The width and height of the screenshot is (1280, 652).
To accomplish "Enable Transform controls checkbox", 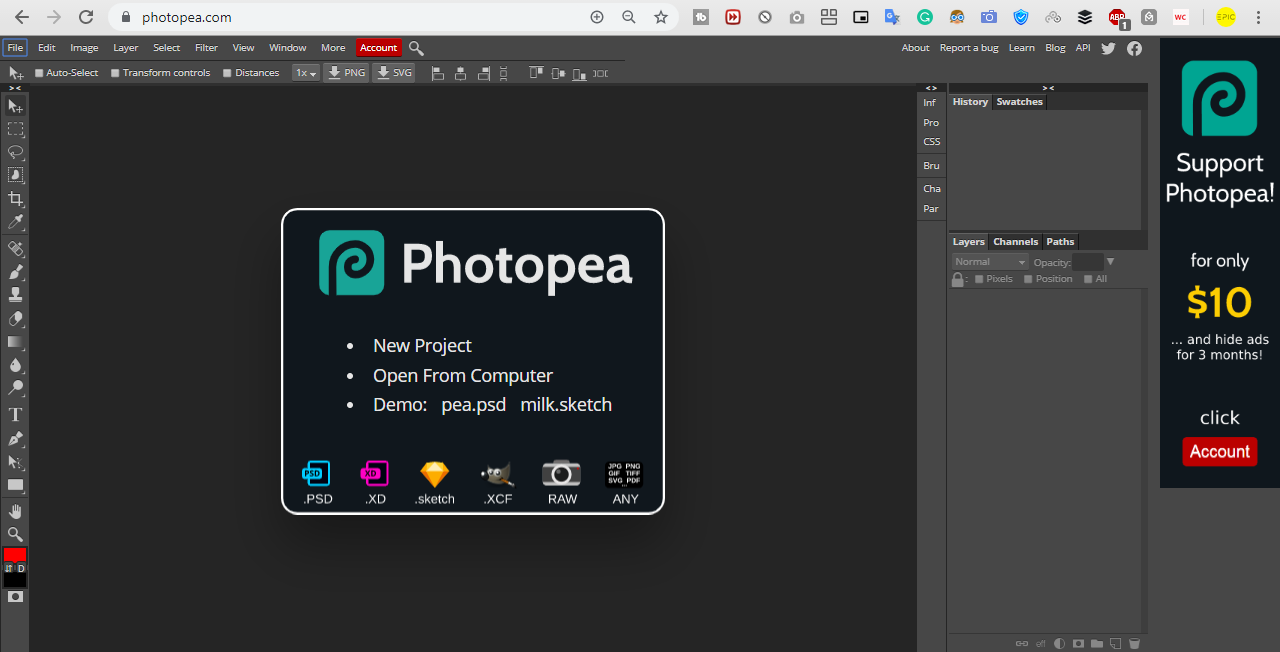I will (115, 73).
